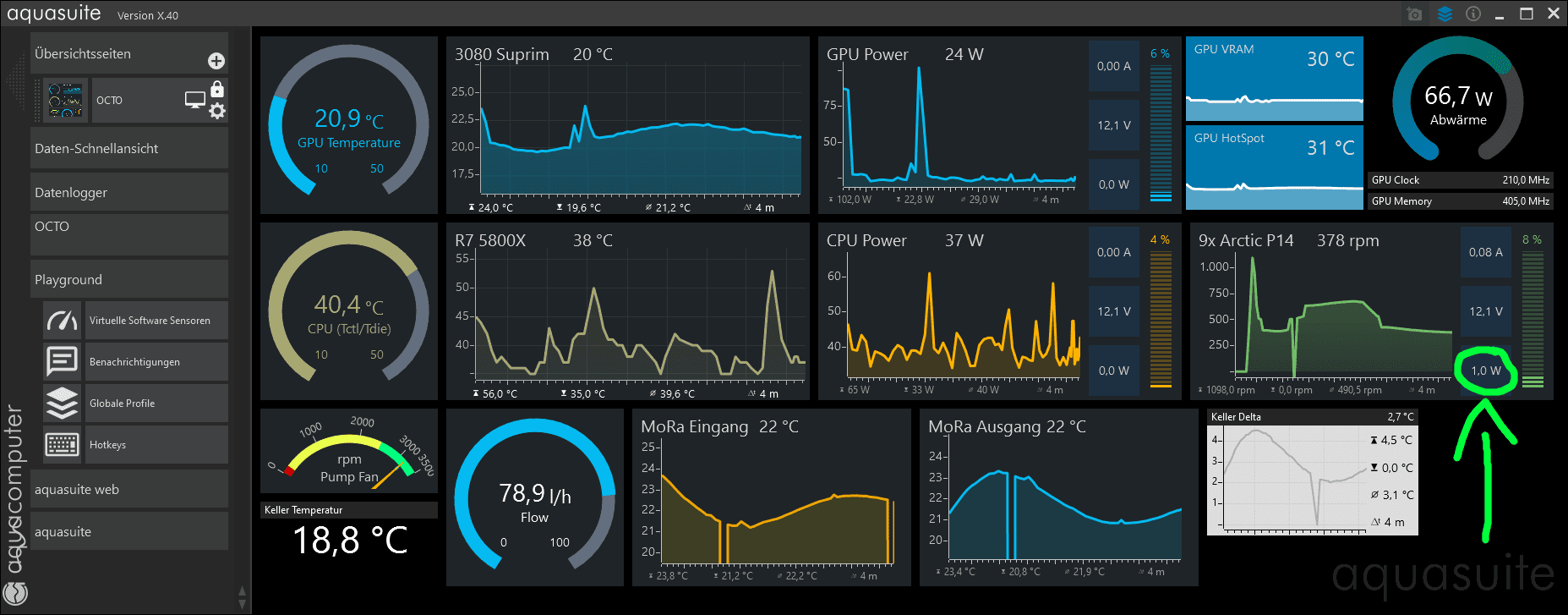Open the info icon in title bar

(x=1473, y=14)
